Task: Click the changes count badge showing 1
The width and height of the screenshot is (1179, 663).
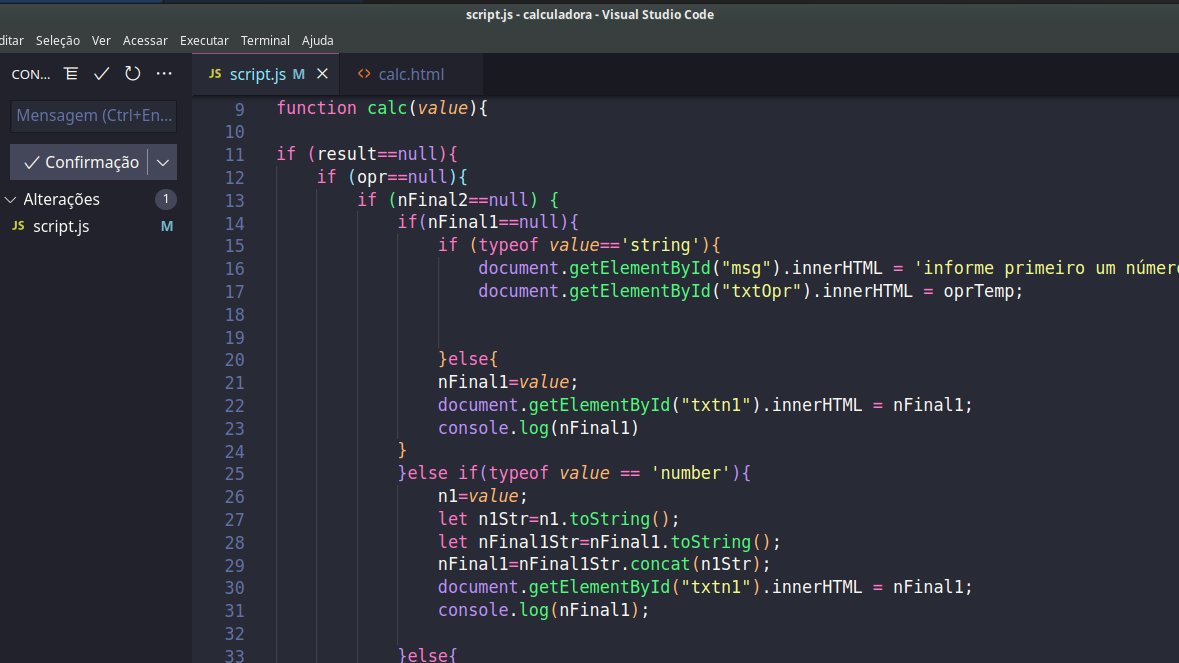Action: coord(165,199)
